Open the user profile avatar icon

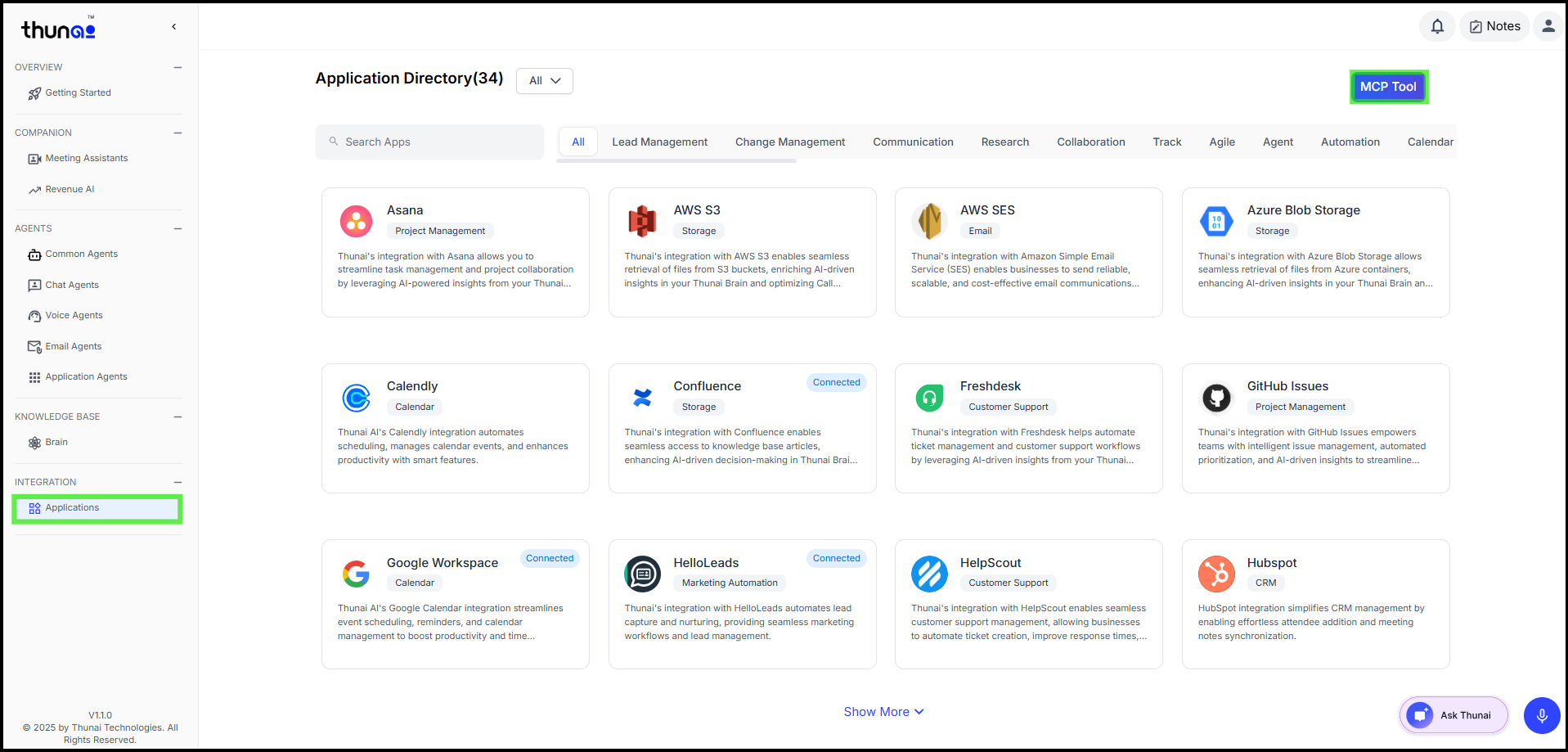click(x=1548, y=26)
